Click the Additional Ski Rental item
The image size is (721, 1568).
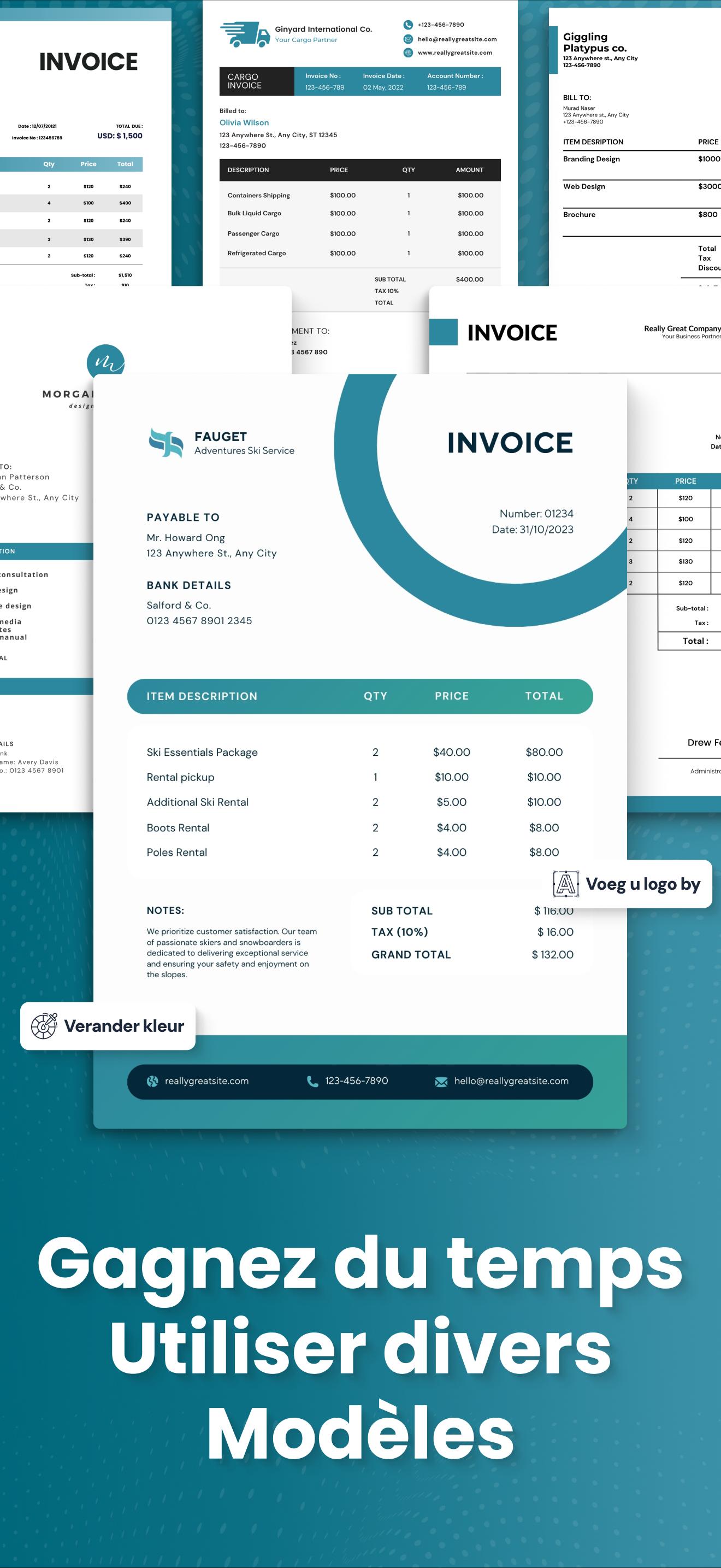(x=197, y=802)
